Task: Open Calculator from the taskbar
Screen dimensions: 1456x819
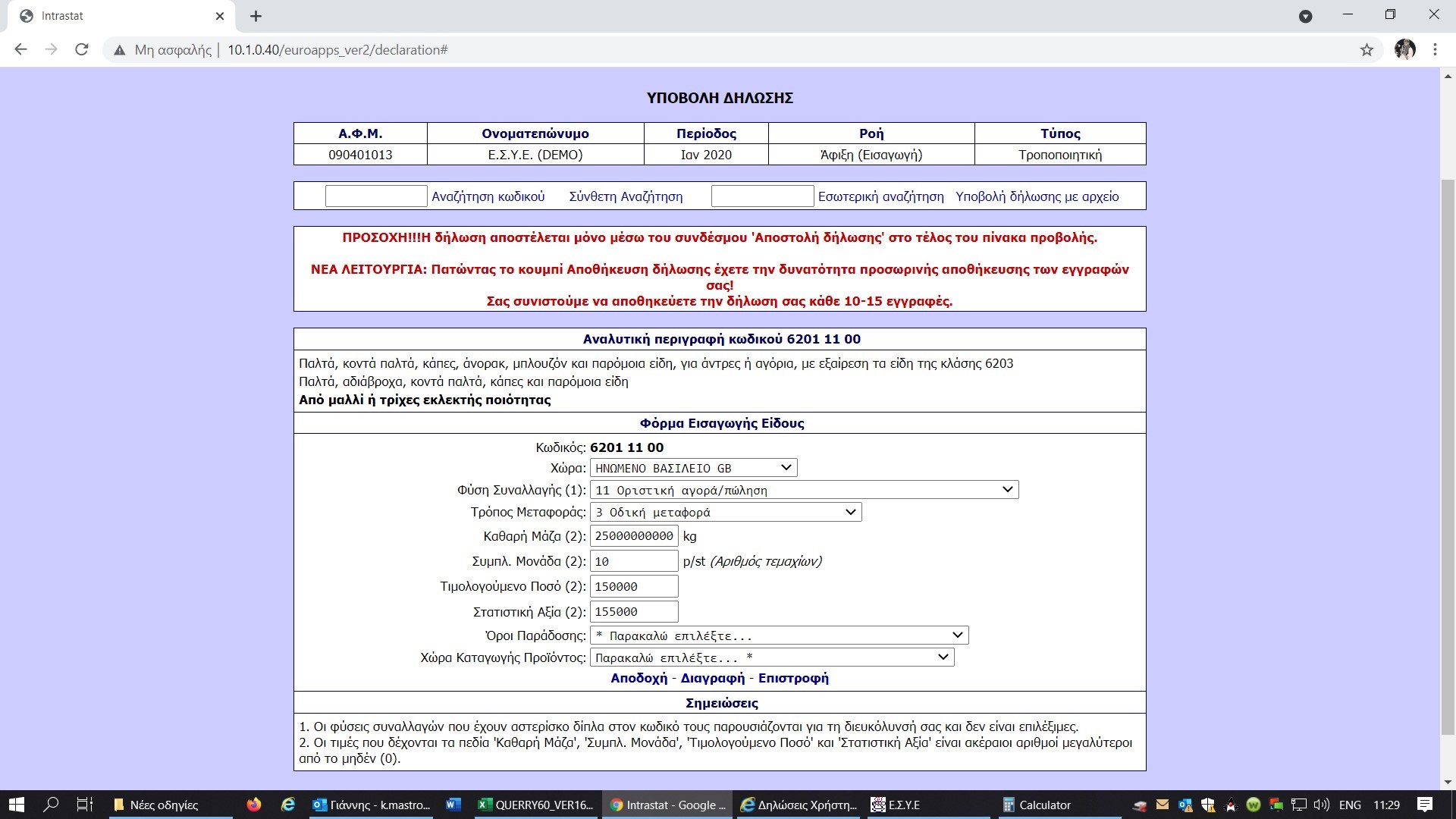Action: (1036, 805)
